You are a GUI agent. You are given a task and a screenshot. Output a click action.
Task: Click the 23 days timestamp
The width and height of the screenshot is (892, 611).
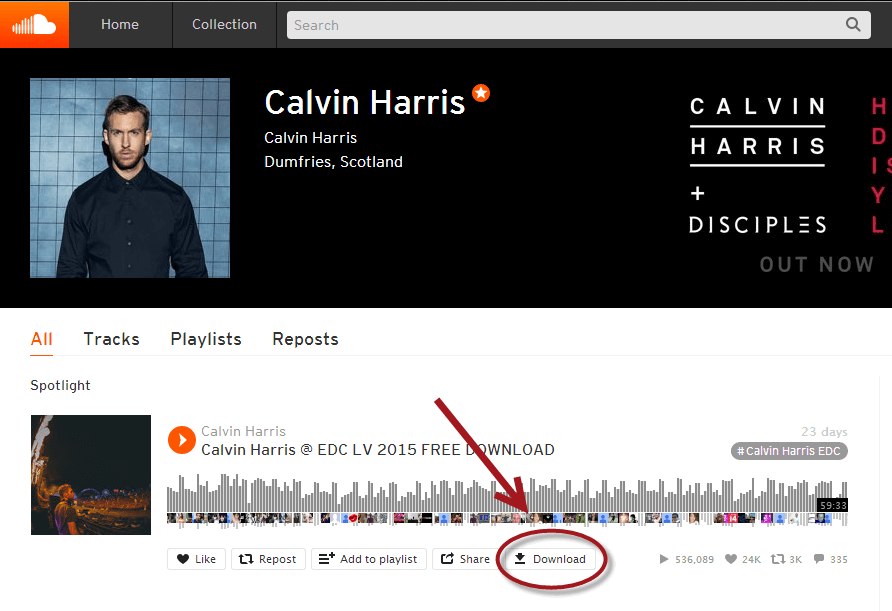(x=824, y=432)
